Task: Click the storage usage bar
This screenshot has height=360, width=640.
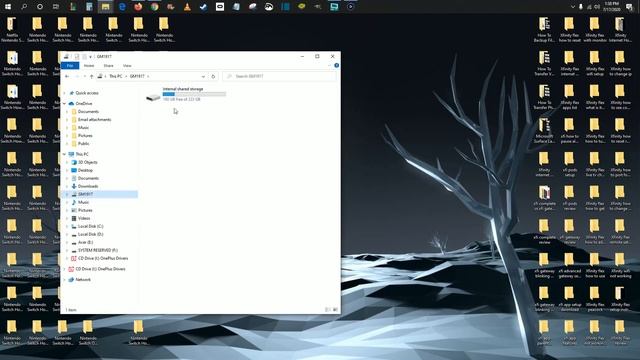Action: coord(194,94)
